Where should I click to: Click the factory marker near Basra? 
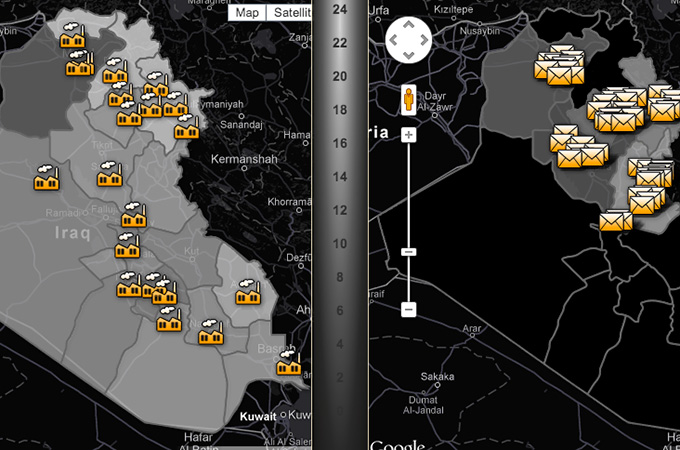289,363
